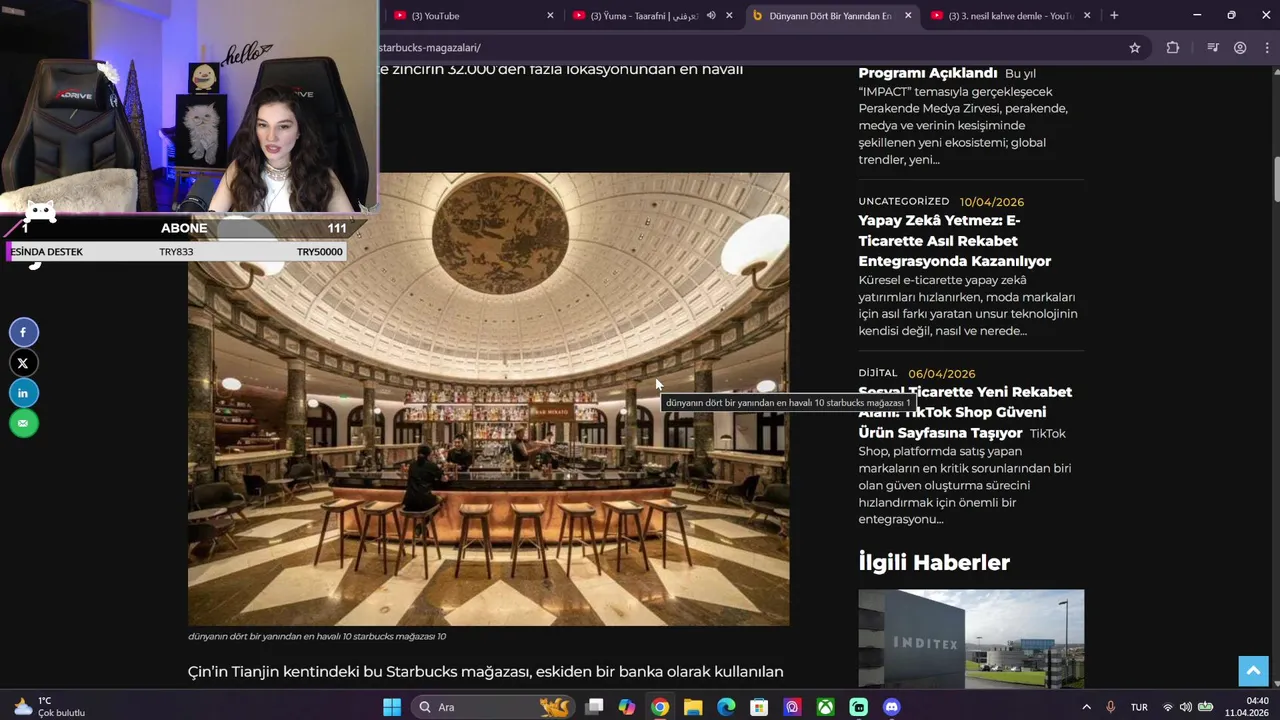Click the date 06/04/2026
The height and width of the screenshot is (720, 1280).
pos(941,374)
